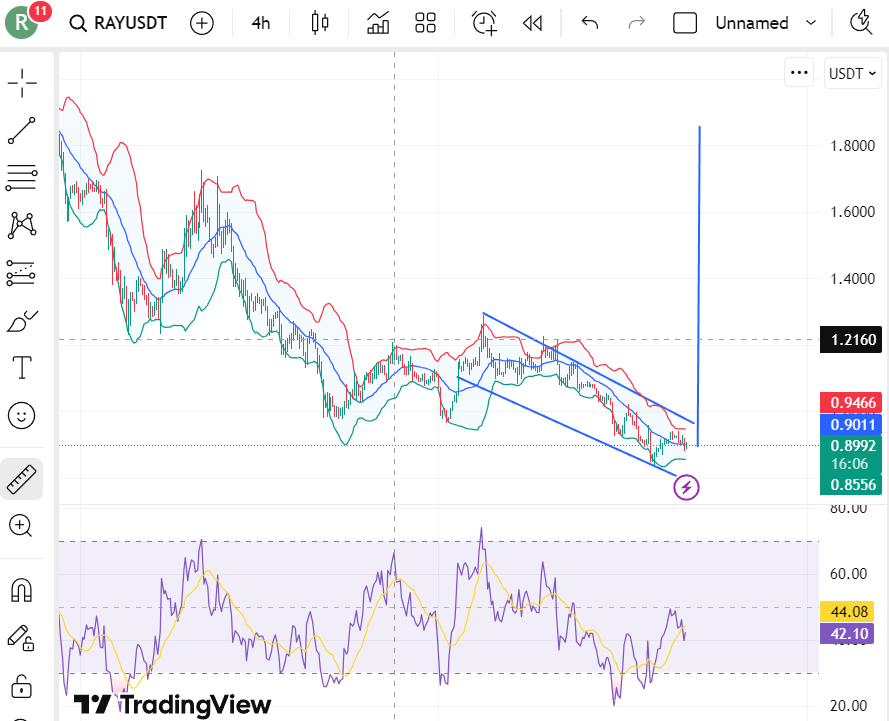Select the Measure ruler tool

point(22,478)
